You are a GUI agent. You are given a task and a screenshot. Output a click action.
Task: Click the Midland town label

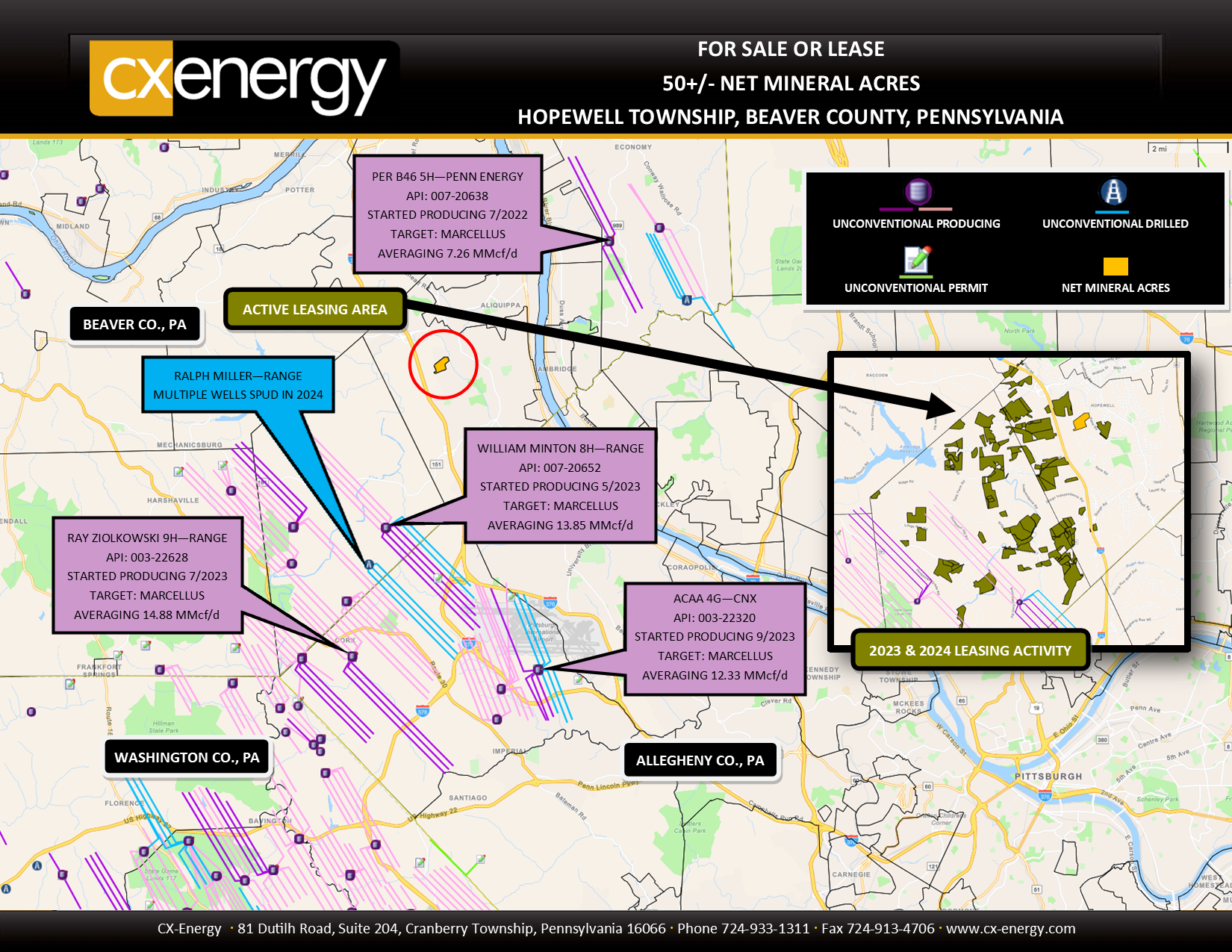click(73, 226)
